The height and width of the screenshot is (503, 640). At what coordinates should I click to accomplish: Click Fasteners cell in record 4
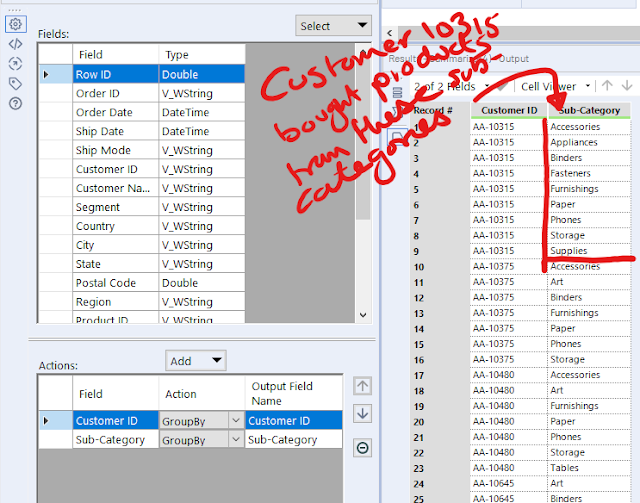click(589, 173)
